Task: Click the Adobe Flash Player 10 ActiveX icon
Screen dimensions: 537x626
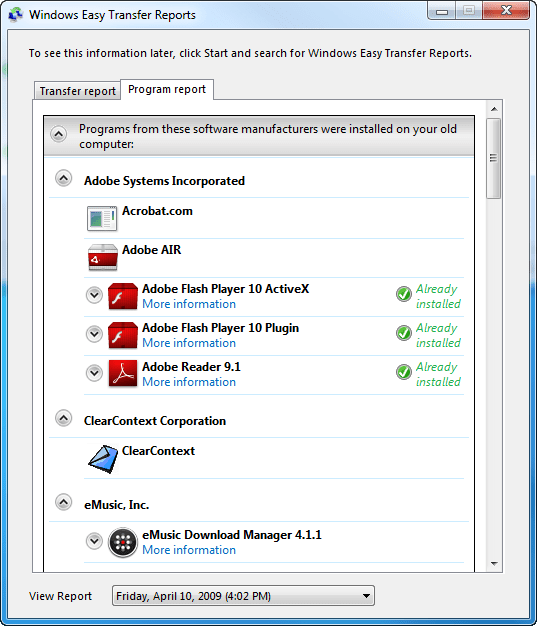Action: click(x=123, y=296)
